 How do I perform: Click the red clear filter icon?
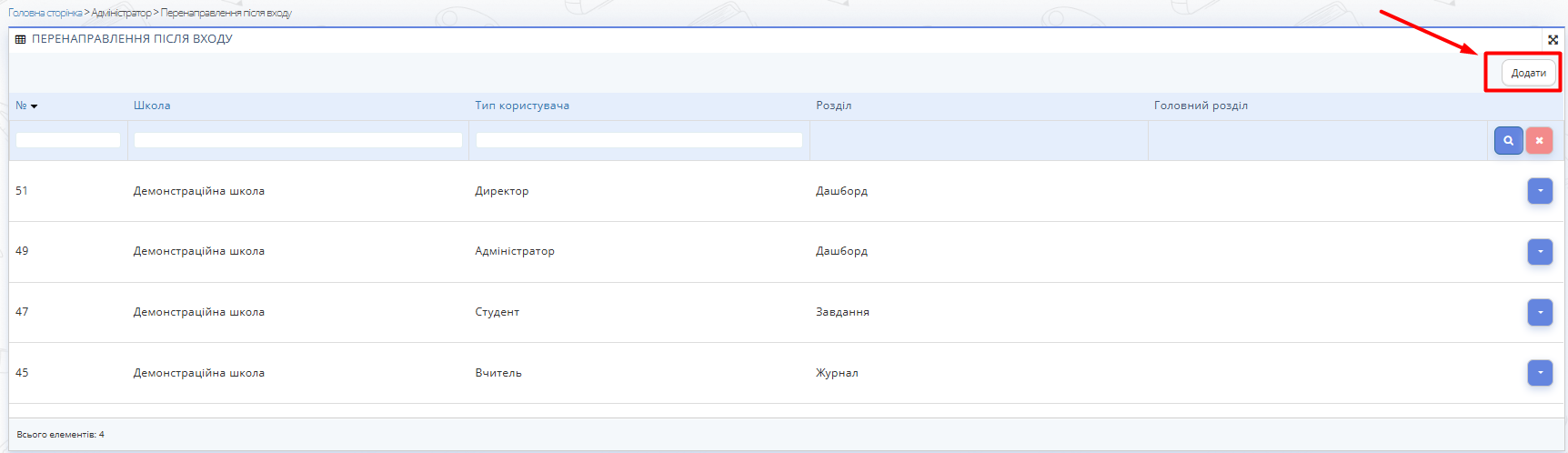1539,141
